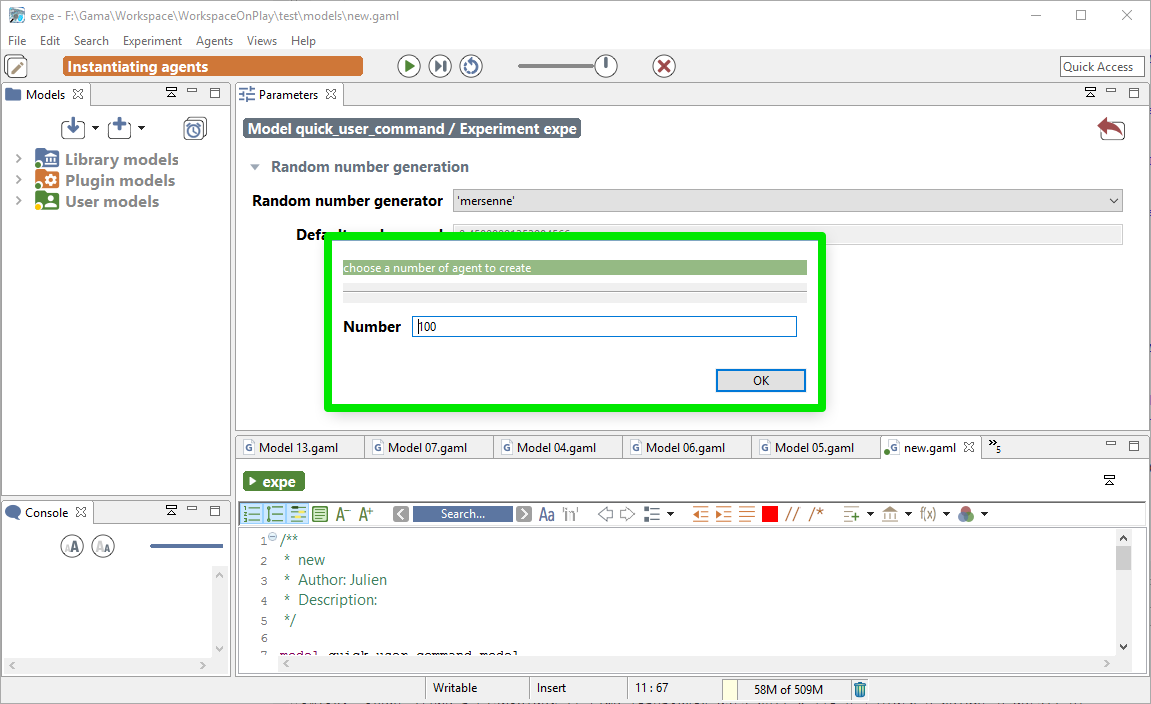Go forward to next edit location
Screen dimensions: 1151x704
627,514
